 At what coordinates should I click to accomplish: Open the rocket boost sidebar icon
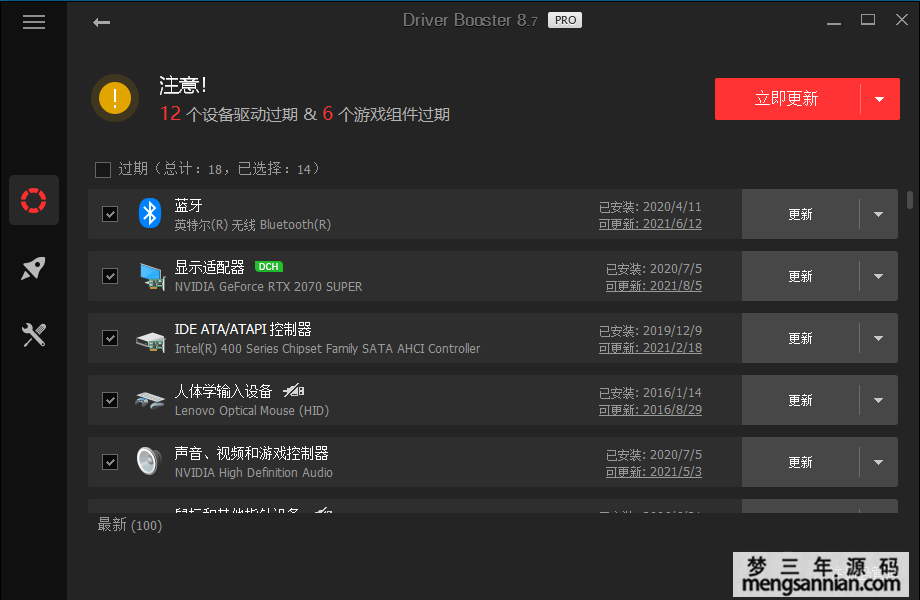33,268
